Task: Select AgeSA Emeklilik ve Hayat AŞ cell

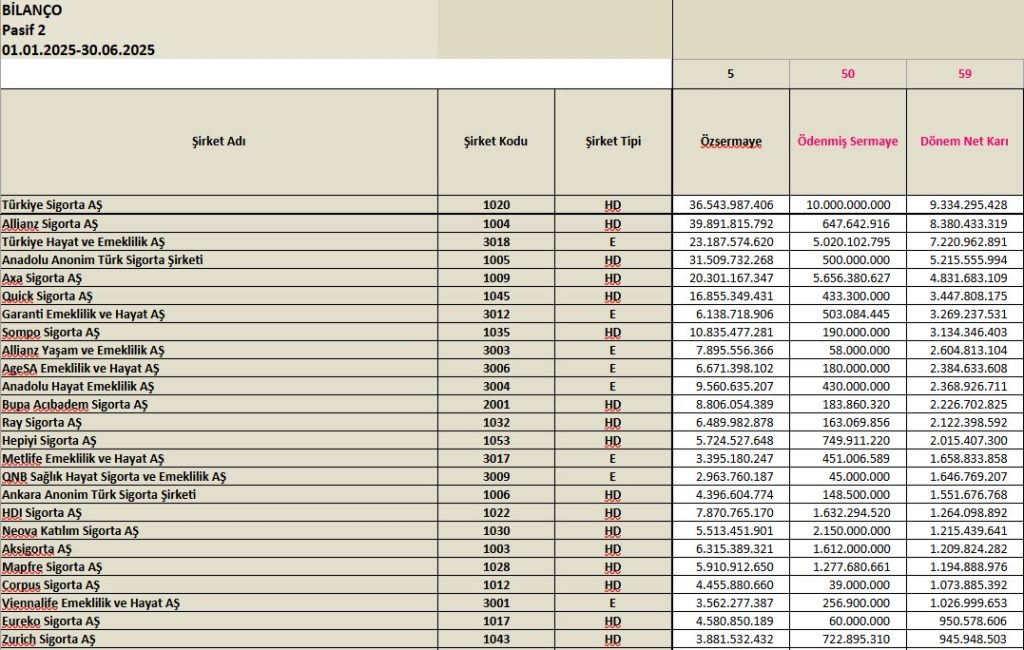Action: tap(219, 368)
